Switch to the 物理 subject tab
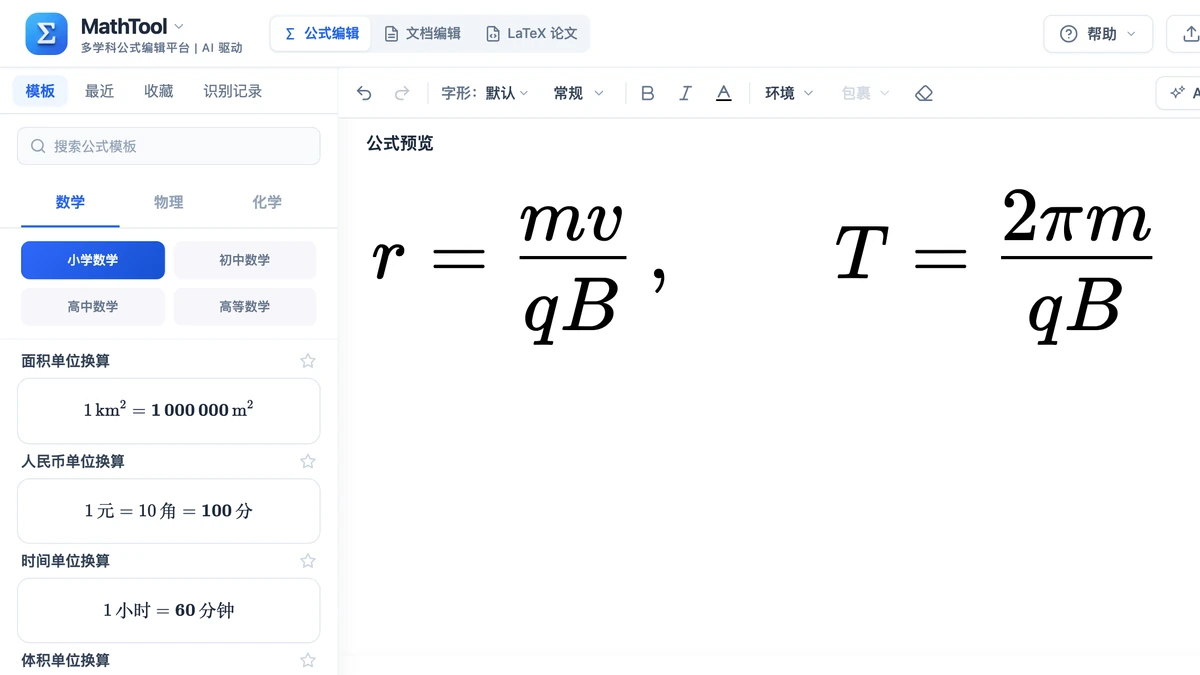This screenshot has width=1200, height=675. click(x=168, y=202)
